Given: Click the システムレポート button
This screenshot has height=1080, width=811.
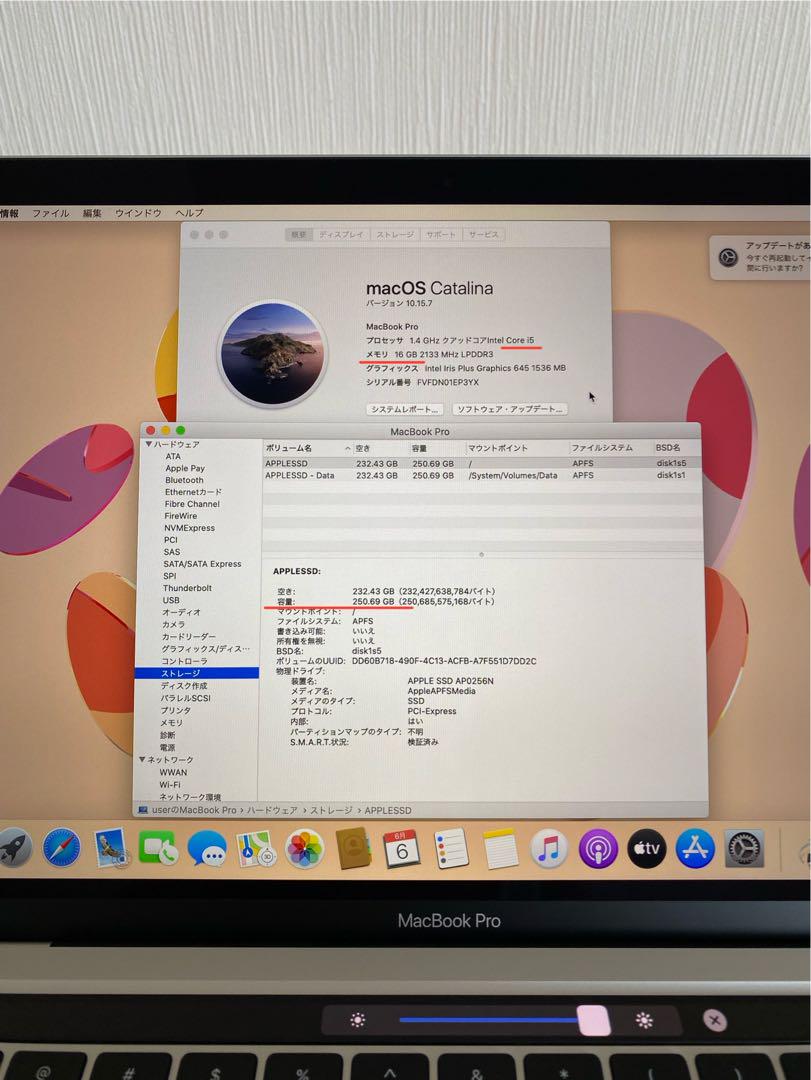Looking at the screenshot, I should [404, 409].
